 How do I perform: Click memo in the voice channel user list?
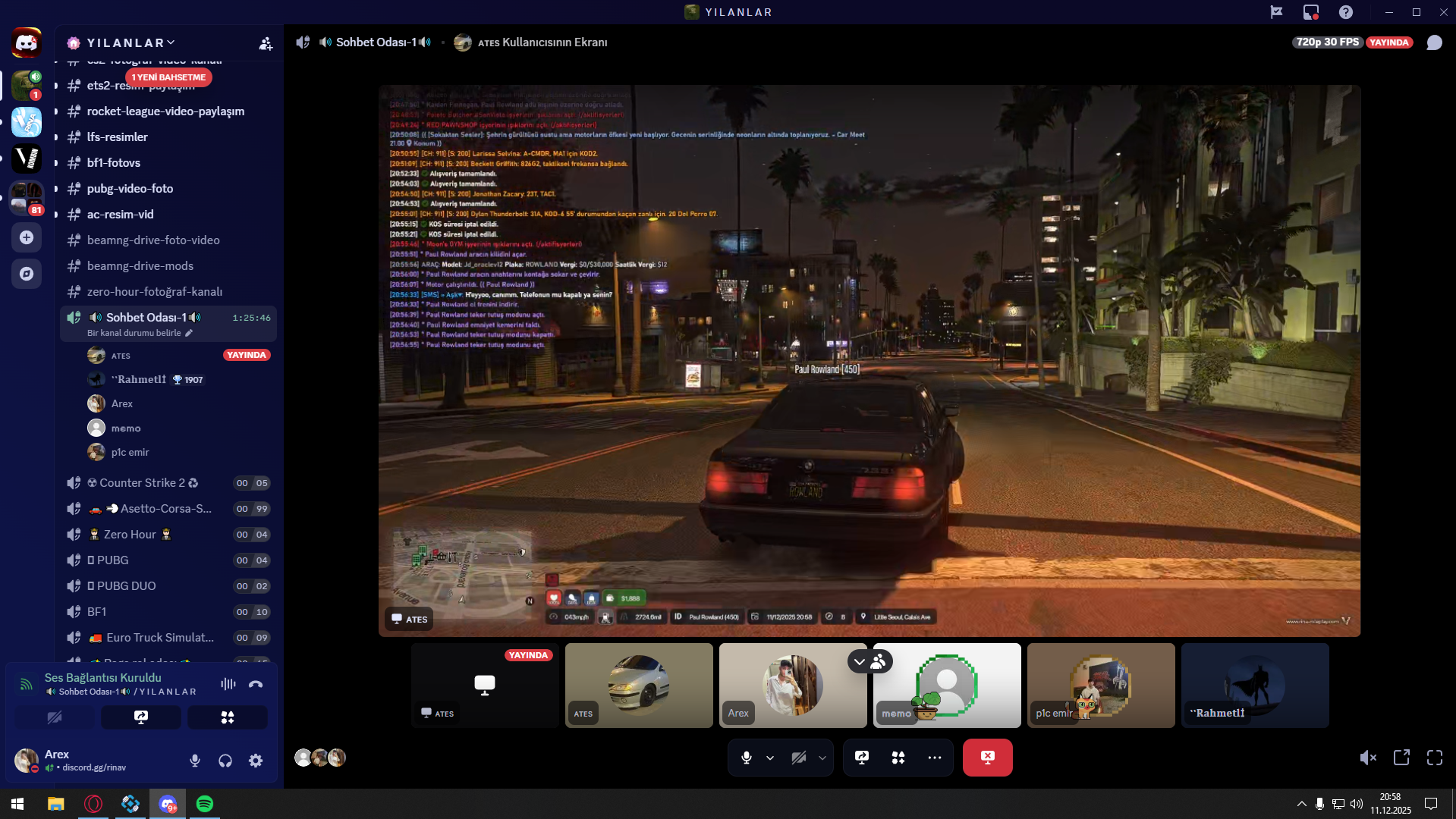click(x=179, y=428)
